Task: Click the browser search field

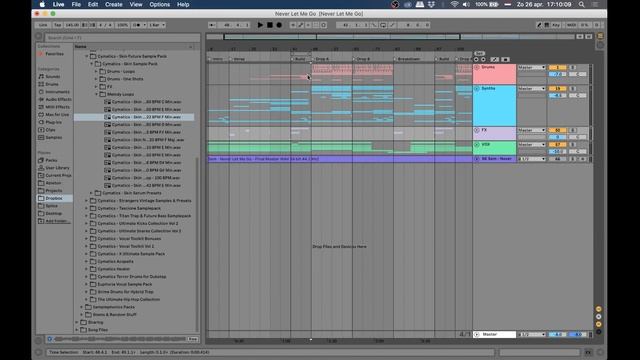Action: click(122, 38)
